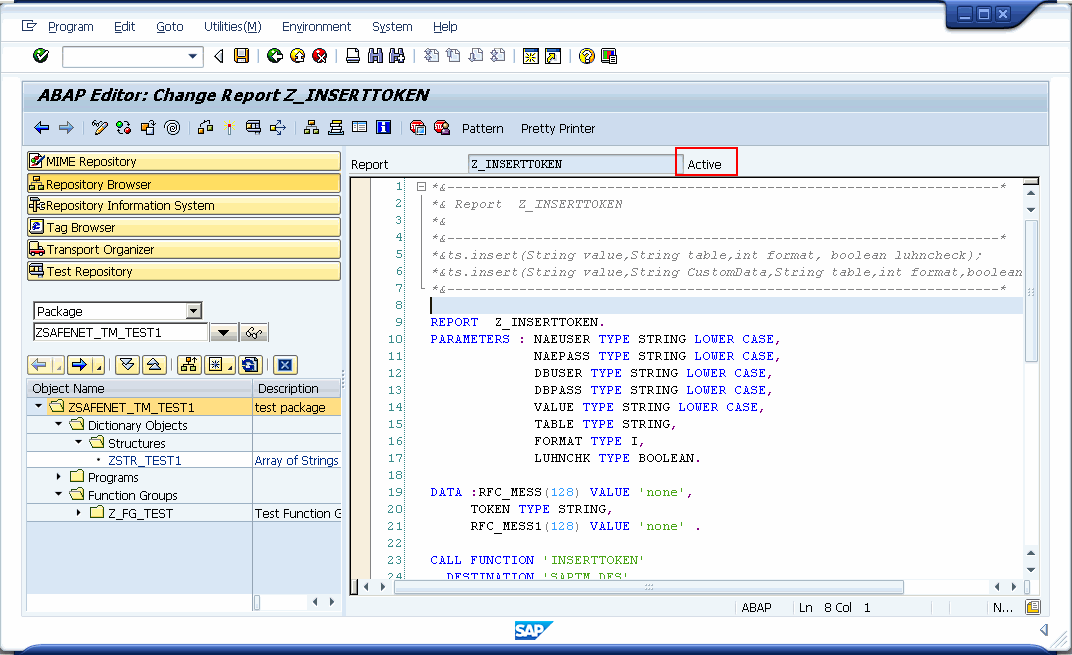The image size is (1072, 655).
Task: Go to previous object with blue left arrow
Action: (x=42, y=128)
